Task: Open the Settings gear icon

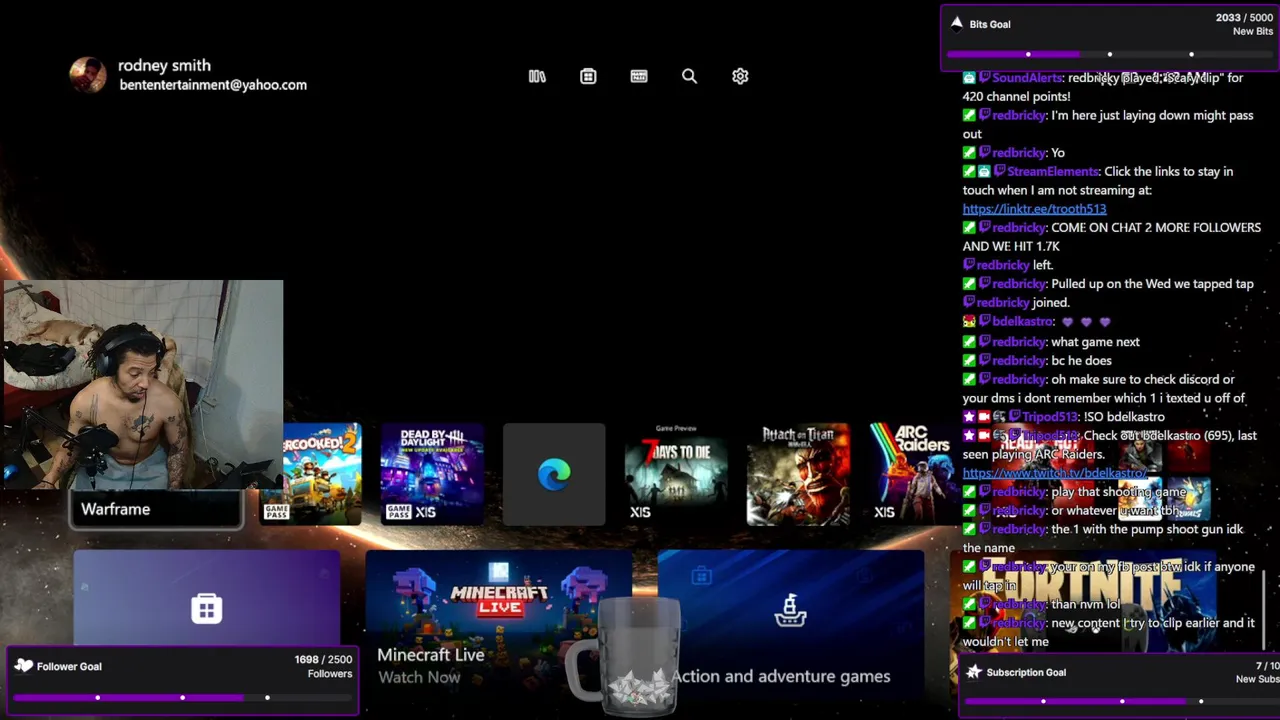Action: coord(740,76)
